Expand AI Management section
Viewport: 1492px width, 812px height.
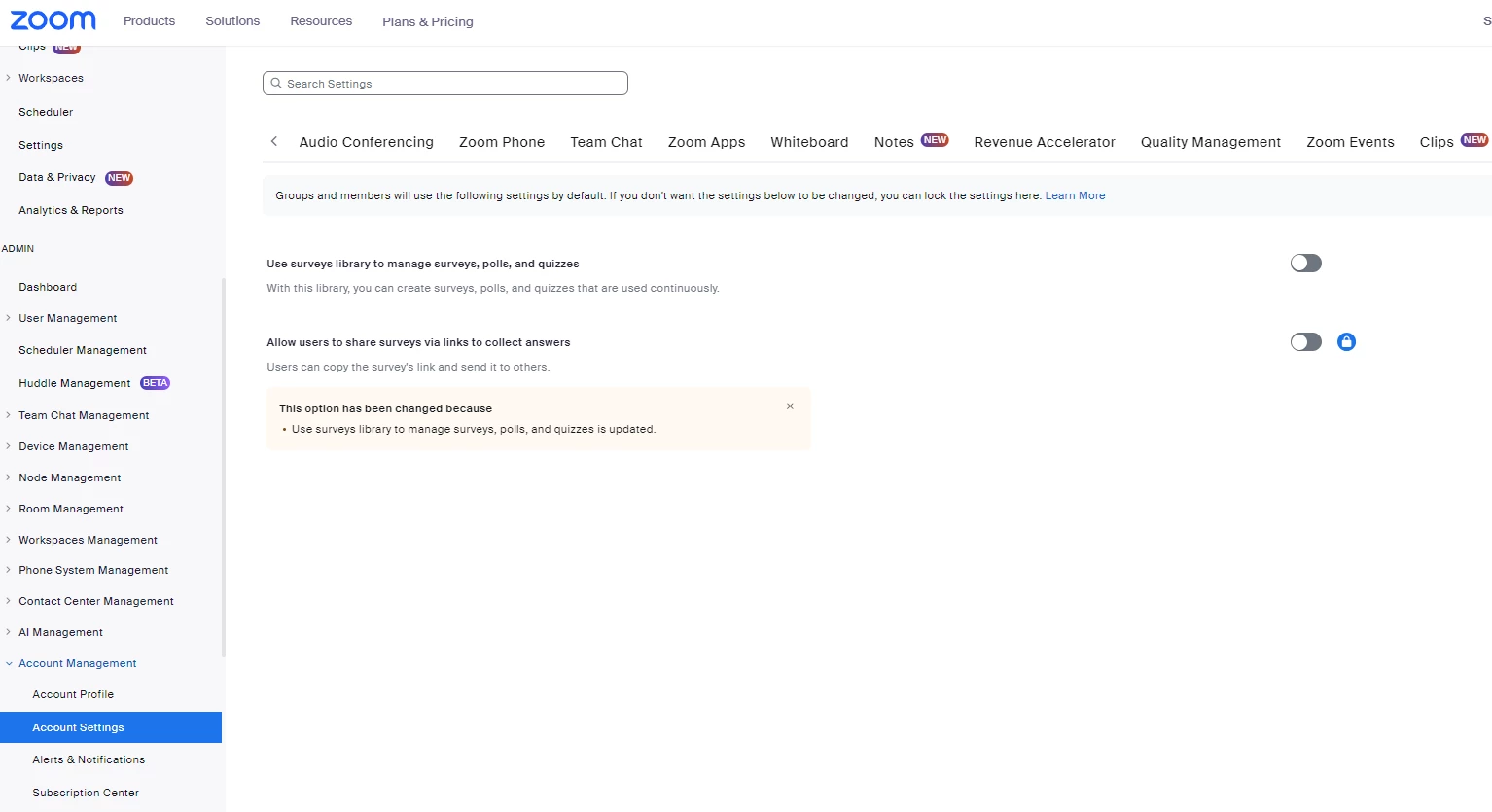coord(9,632)
